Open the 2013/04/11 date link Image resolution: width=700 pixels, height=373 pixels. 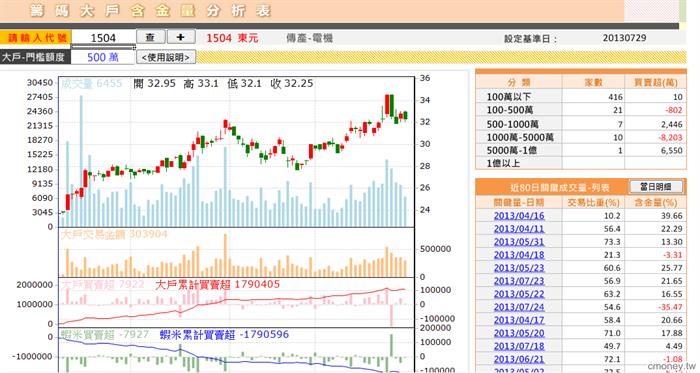519,229
